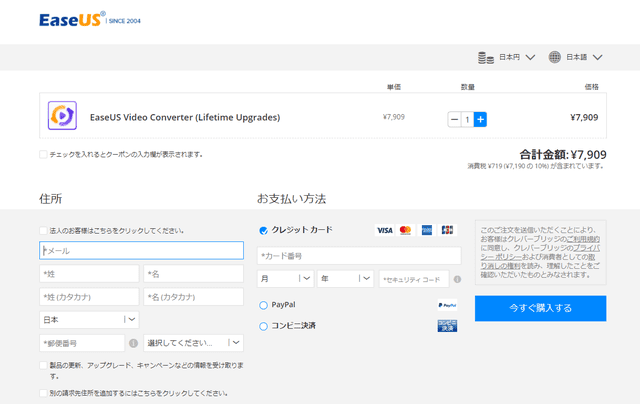Click the 数量 column header
The image size is (640, 404).
point(467,87)
